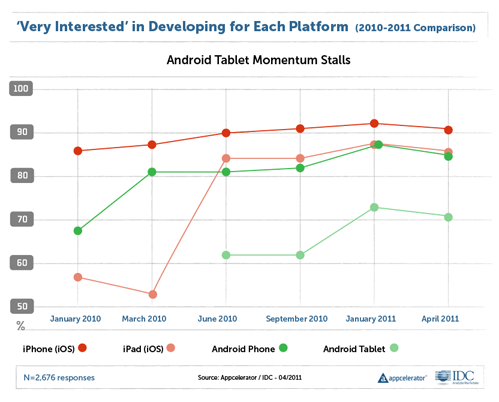Click the iPhone data point at January 2011
Screen dimensions: 499x402
[x=374, y=123]
